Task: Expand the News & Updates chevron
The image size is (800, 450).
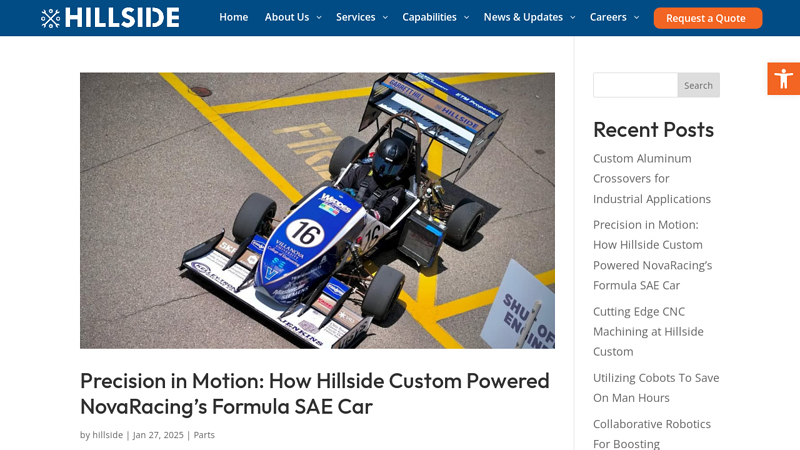Action: coord(573,18)
